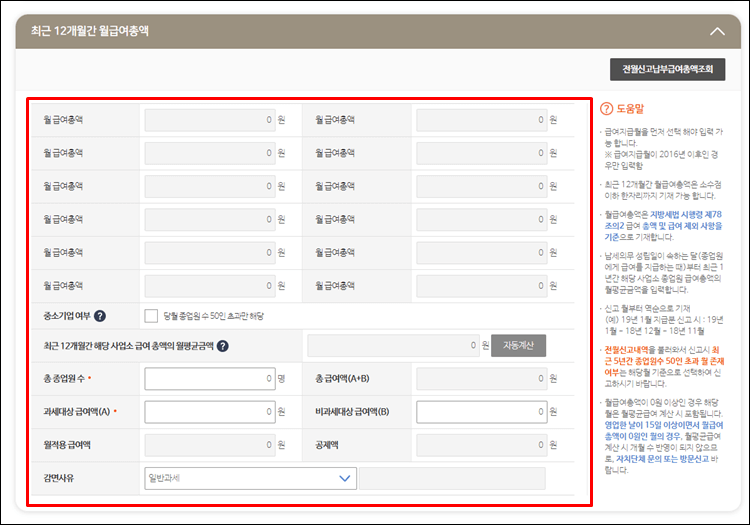Focus the 과세대상 급여액(A) input field
This screenshot has width=750, height=525.
tap(210, 412)
